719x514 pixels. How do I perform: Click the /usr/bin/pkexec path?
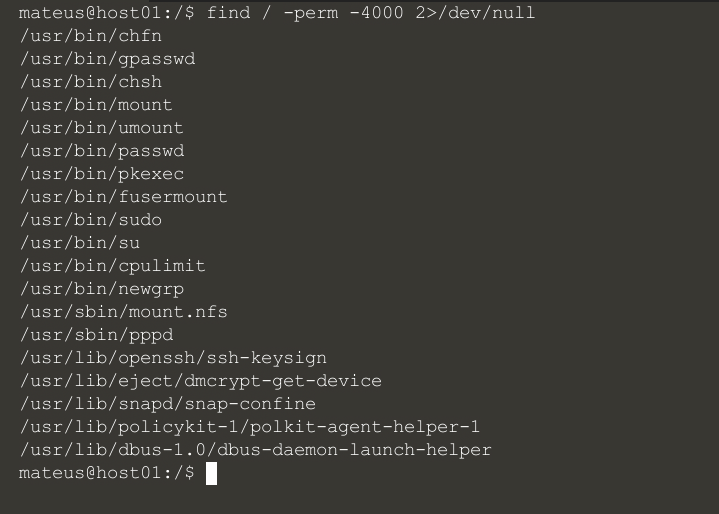tap(101, 174)
